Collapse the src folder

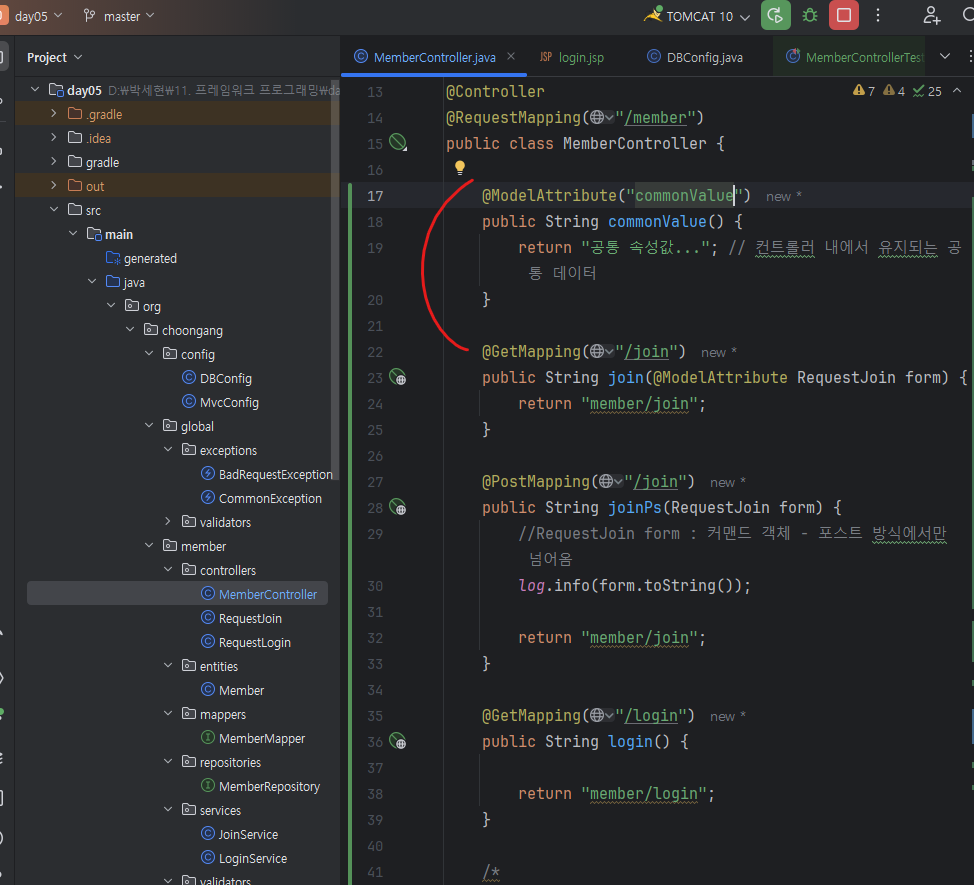53,210
